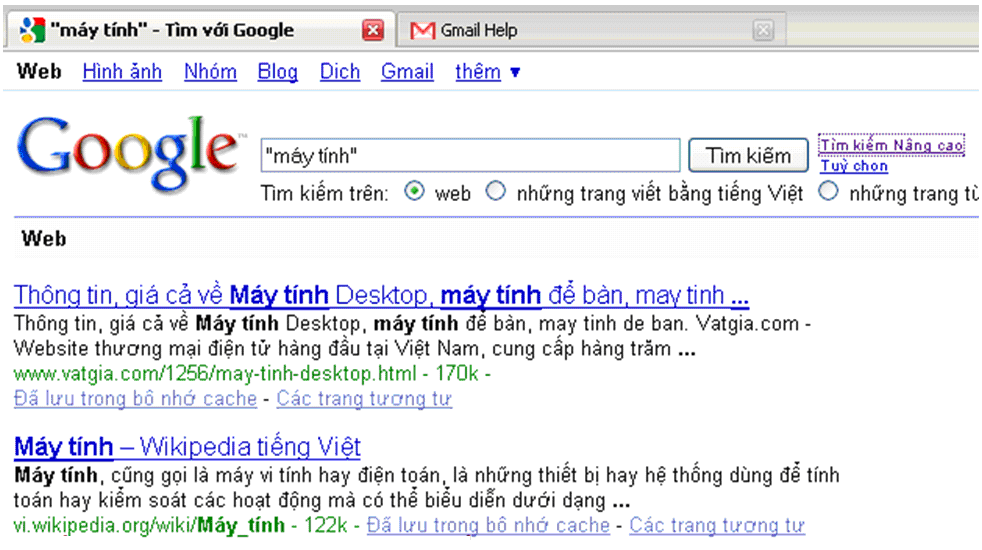This screenshot has width=982, height=550.
Task: Click the Google favicon on the first tab
Action: [x=32, y=30]
